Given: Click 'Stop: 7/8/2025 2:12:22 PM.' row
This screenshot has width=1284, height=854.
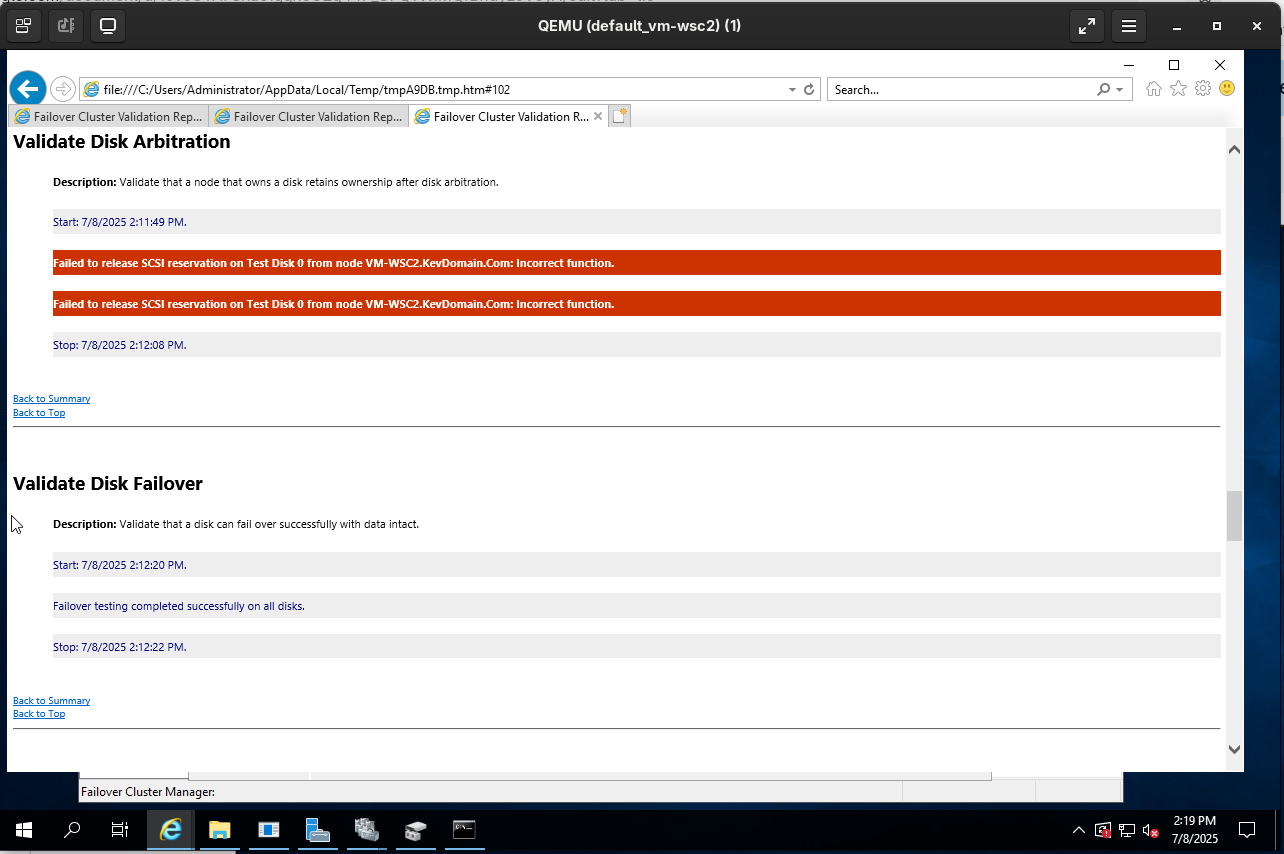Looking at the screenshot, I should point(637,647).
